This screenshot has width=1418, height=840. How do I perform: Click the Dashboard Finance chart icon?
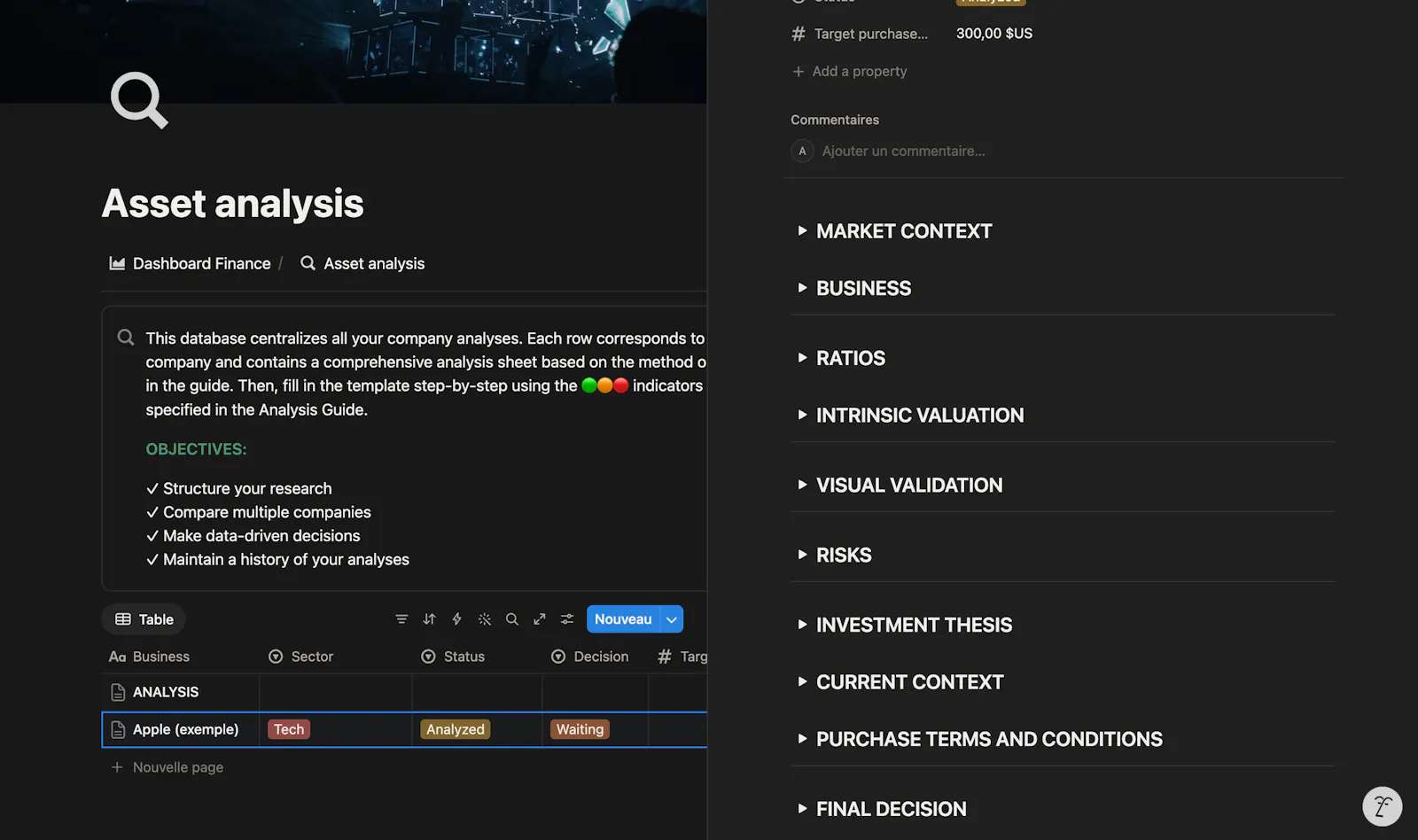tap(117, 263)
